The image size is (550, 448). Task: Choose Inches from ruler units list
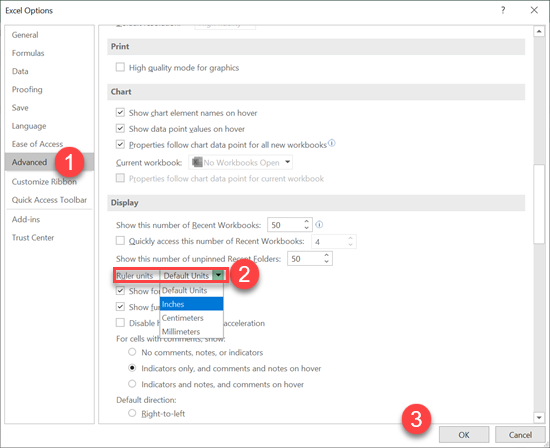point(192,304)
